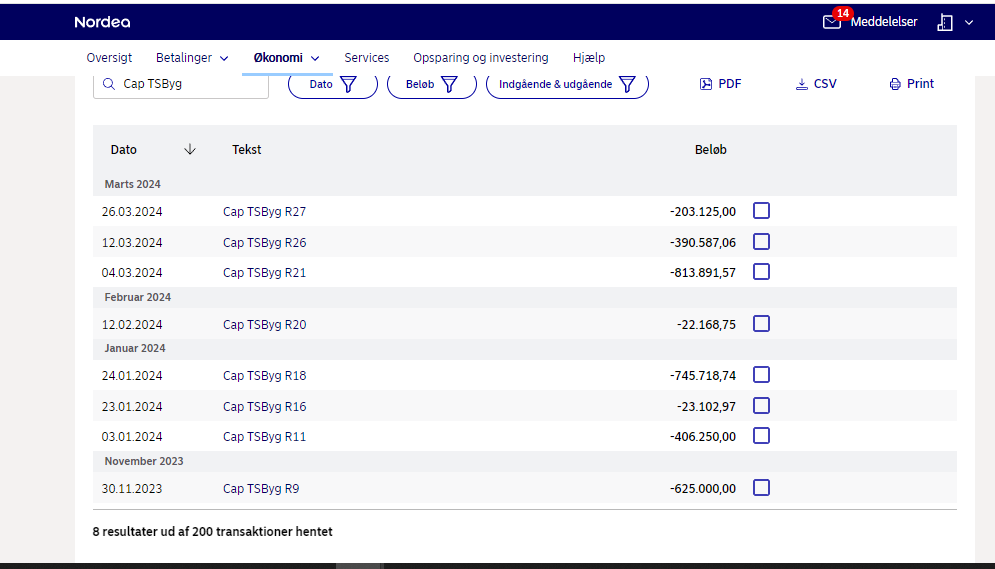This screenshot has height=569, width=995.
Task: Check the box for Cap TSByg R27
Action: (x=761, y=211)
